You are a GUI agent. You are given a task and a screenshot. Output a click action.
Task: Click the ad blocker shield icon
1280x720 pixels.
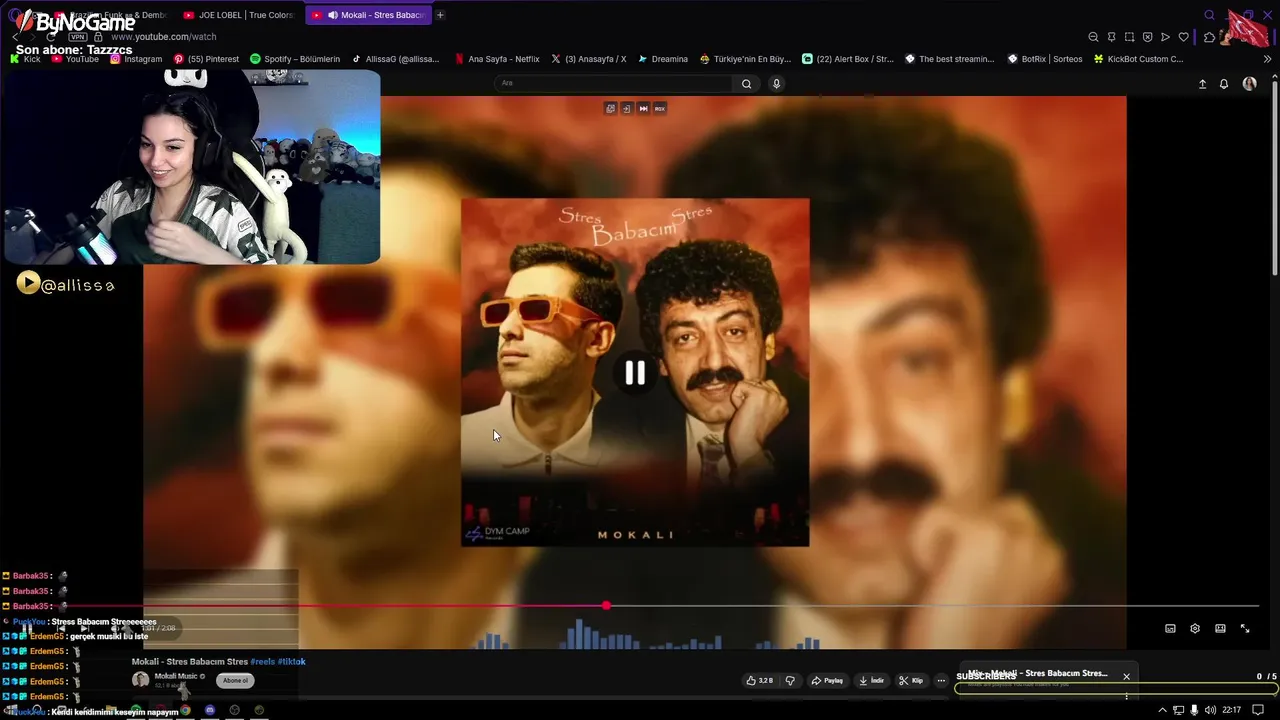1147,37
